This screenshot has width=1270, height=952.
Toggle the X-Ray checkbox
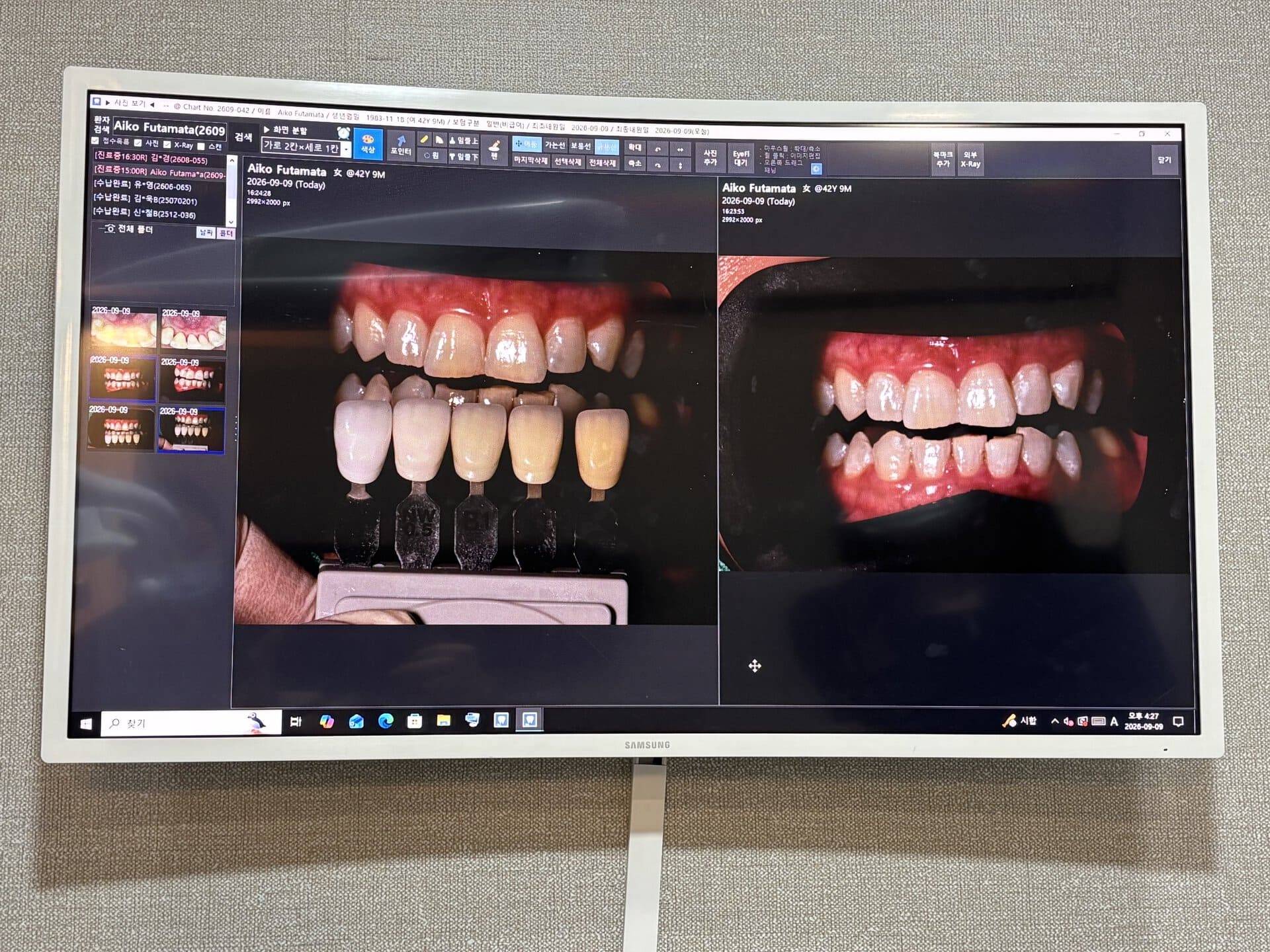click(167, 144)
